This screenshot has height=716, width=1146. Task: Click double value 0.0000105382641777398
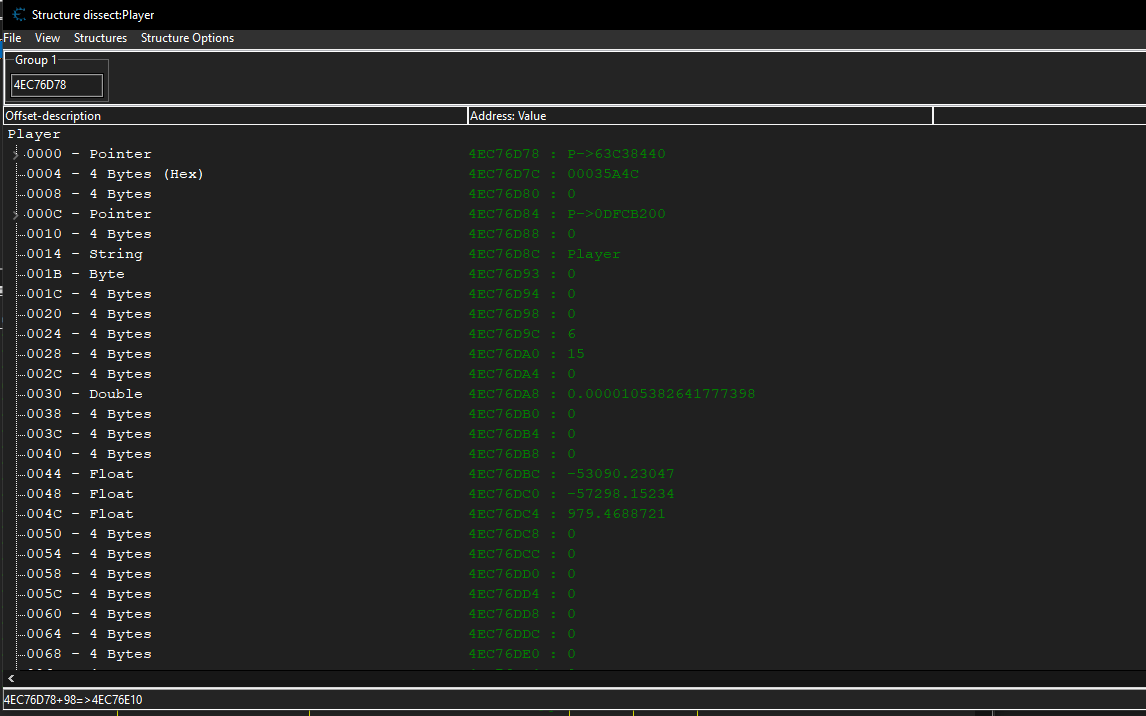pos(661,394)
